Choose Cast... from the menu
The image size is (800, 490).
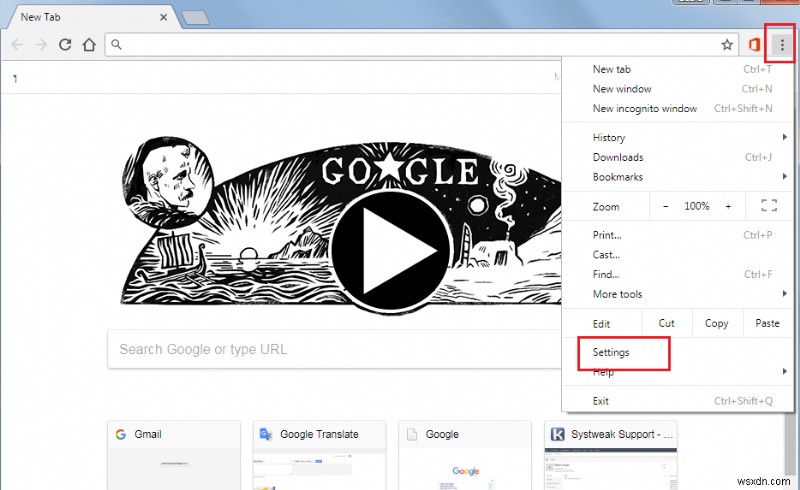tap(678, 255)
